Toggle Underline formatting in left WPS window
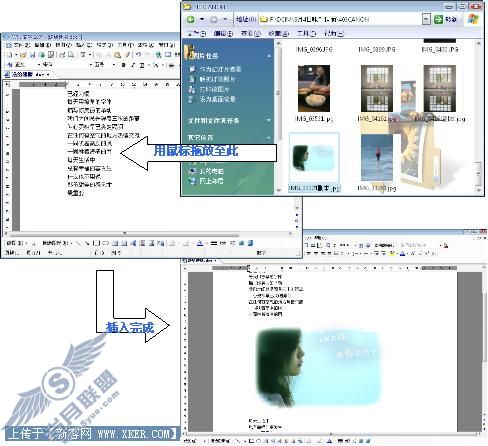Image resolution: width=488 pixels, height=446 pixels. (x=142, y=65)
